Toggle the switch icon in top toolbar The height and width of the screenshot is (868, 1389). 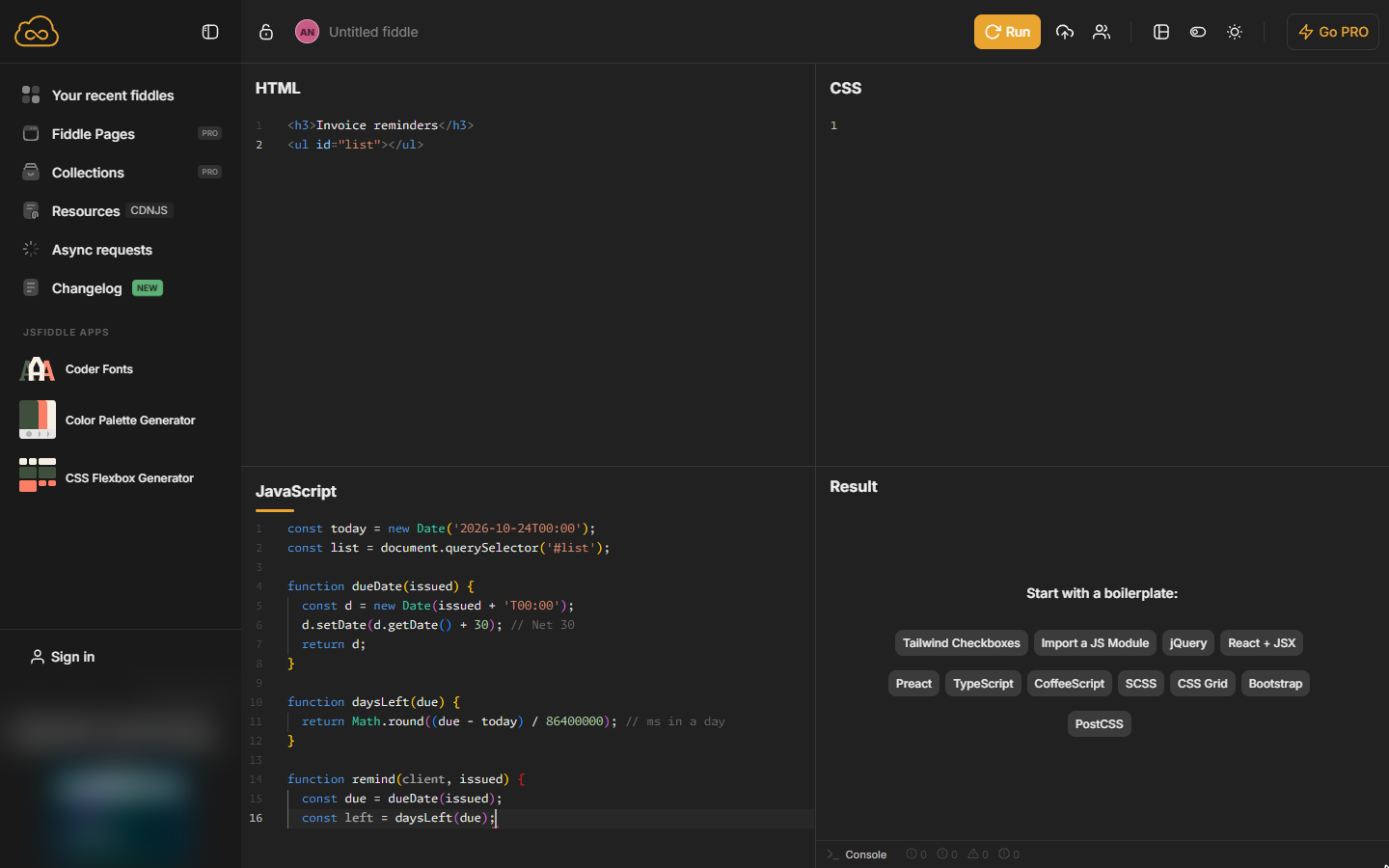(1198, 32)
